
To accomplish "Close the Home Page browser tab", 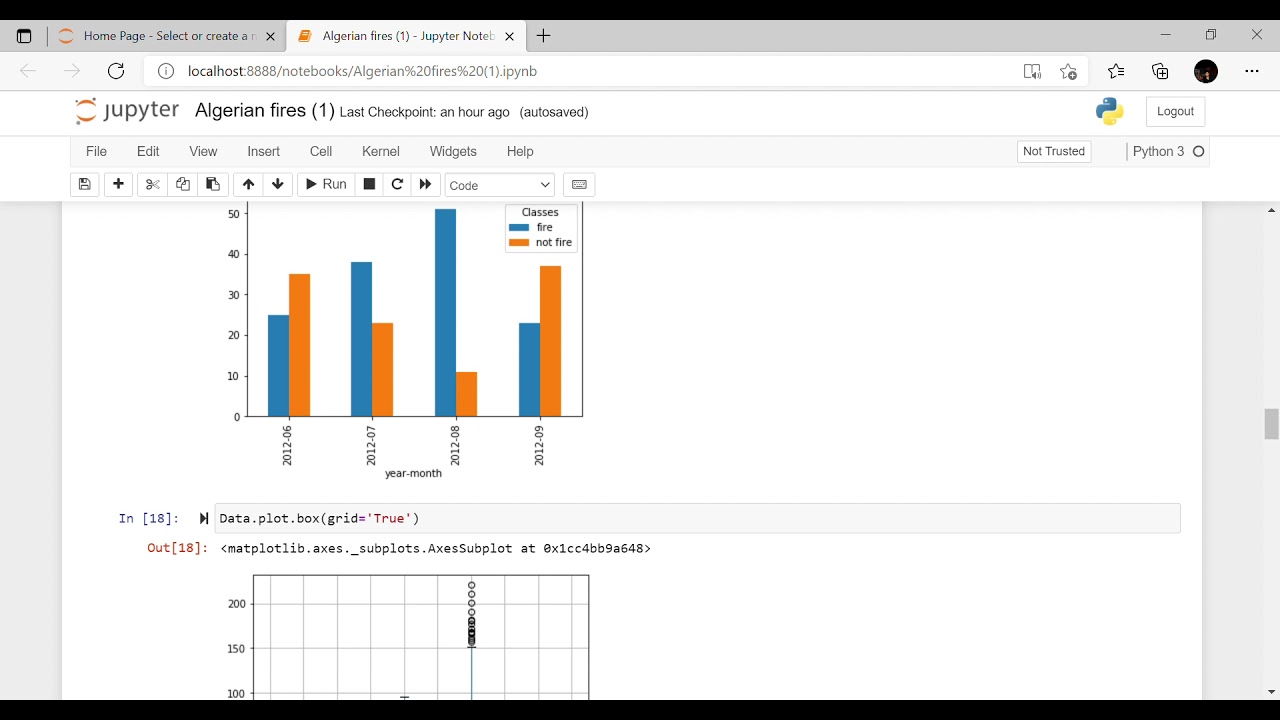I will coord(270,36).
